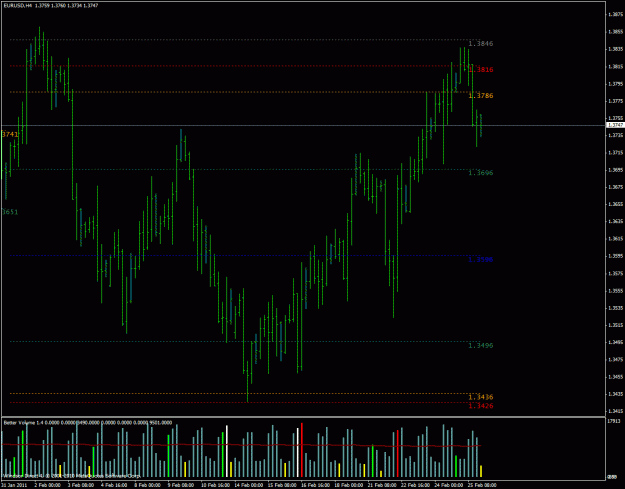Click the 8 Feb 00:00 time label
Viewport: 625px width, 489px height.
[147, 485]
